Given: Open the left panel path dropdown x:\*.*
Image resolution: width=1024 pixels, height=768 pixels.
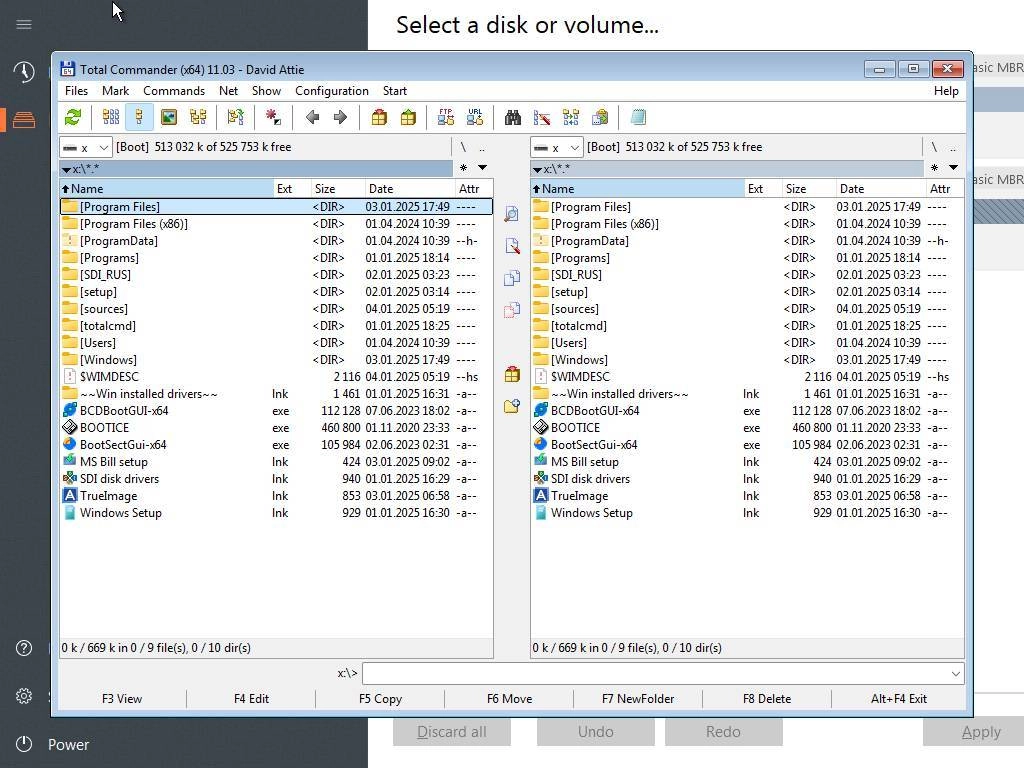Looking at the screenshot, I should [67, 170].
